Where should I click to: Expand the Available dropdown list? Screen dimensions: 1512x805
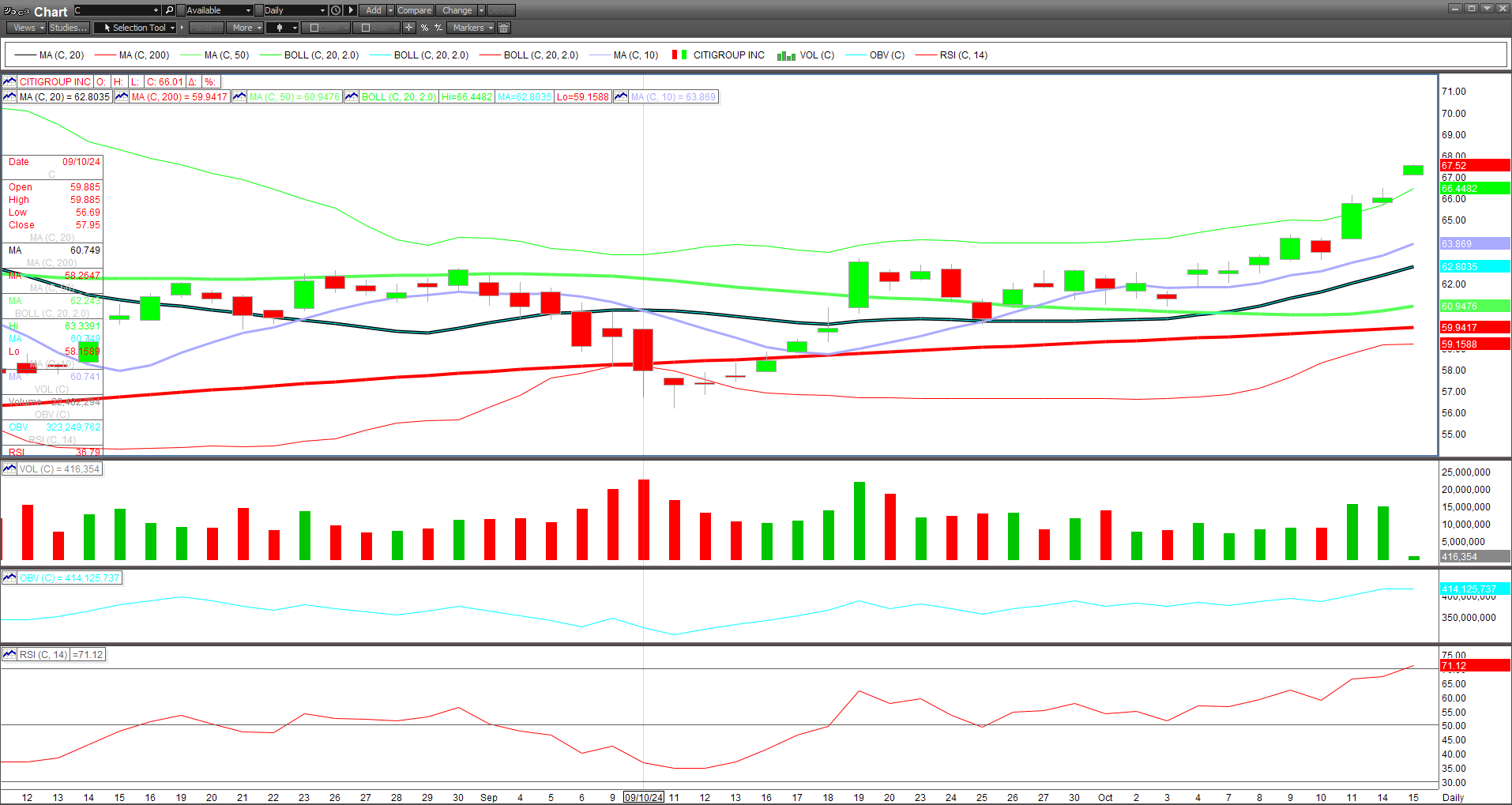pyautogui.click(x=219, y=10)
